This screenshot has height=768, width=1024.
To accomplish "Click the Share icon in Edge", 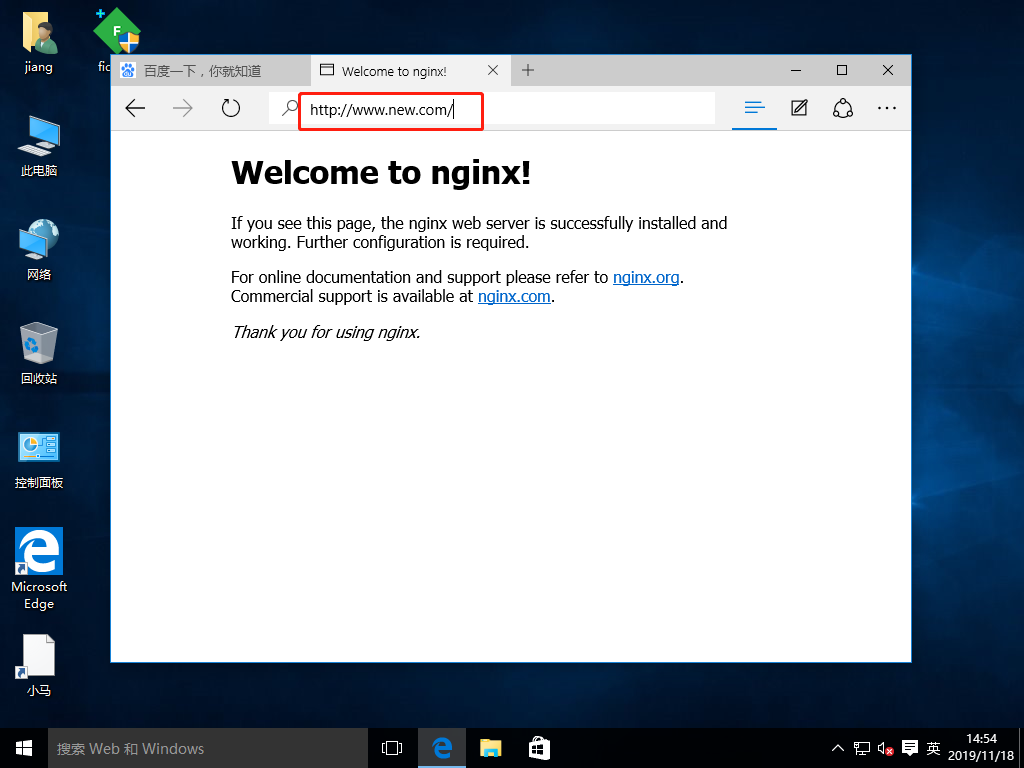I will (x=843, y=108).
